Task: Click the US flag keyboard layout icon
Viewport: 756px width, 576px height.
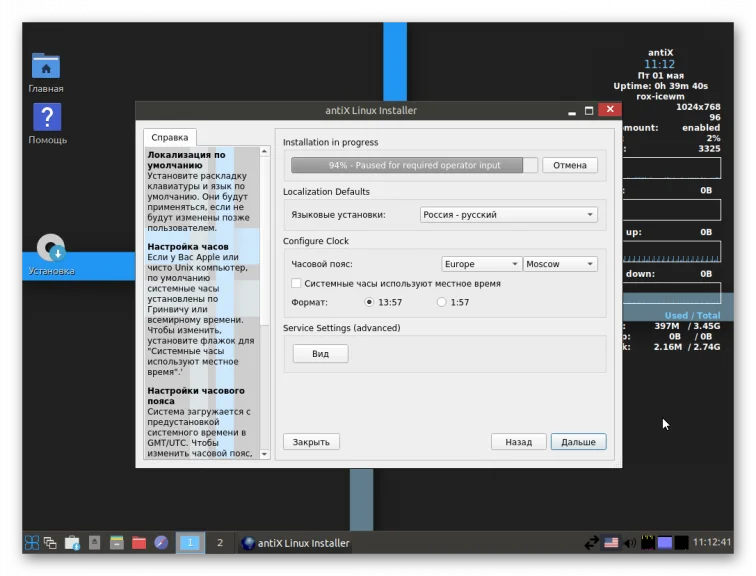Action: (611, 543)
